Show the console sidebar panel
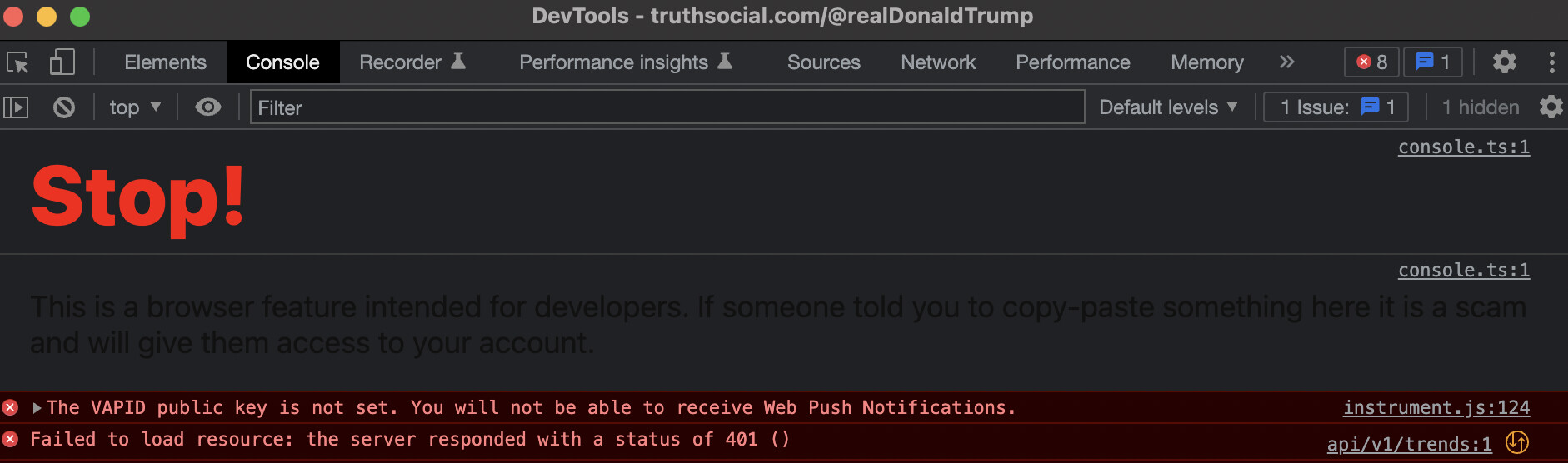Viewport: 1568px width, 463px height. coord(16,107)
